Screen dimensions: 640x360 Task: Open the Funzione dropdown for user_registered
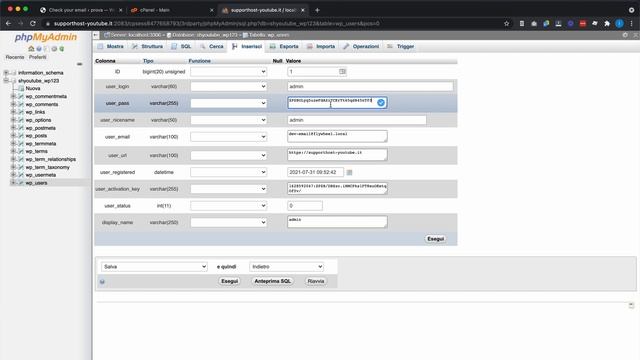[229, 172]
